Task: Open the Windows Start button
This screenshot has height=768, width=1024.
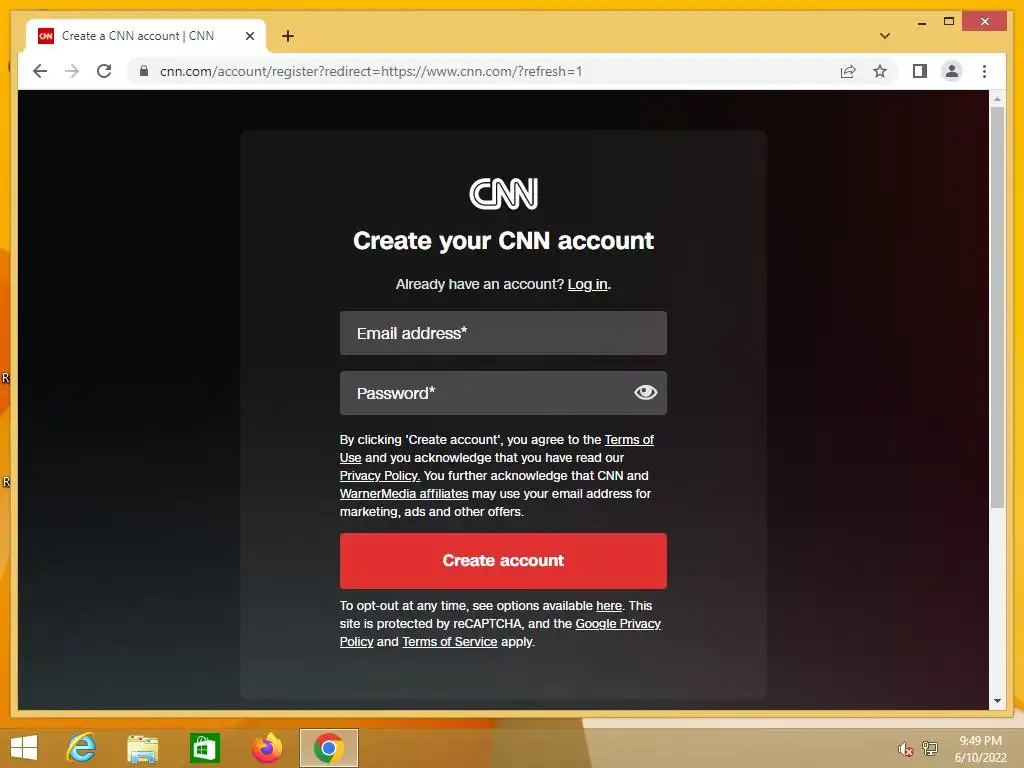Action: coord(24,748)
